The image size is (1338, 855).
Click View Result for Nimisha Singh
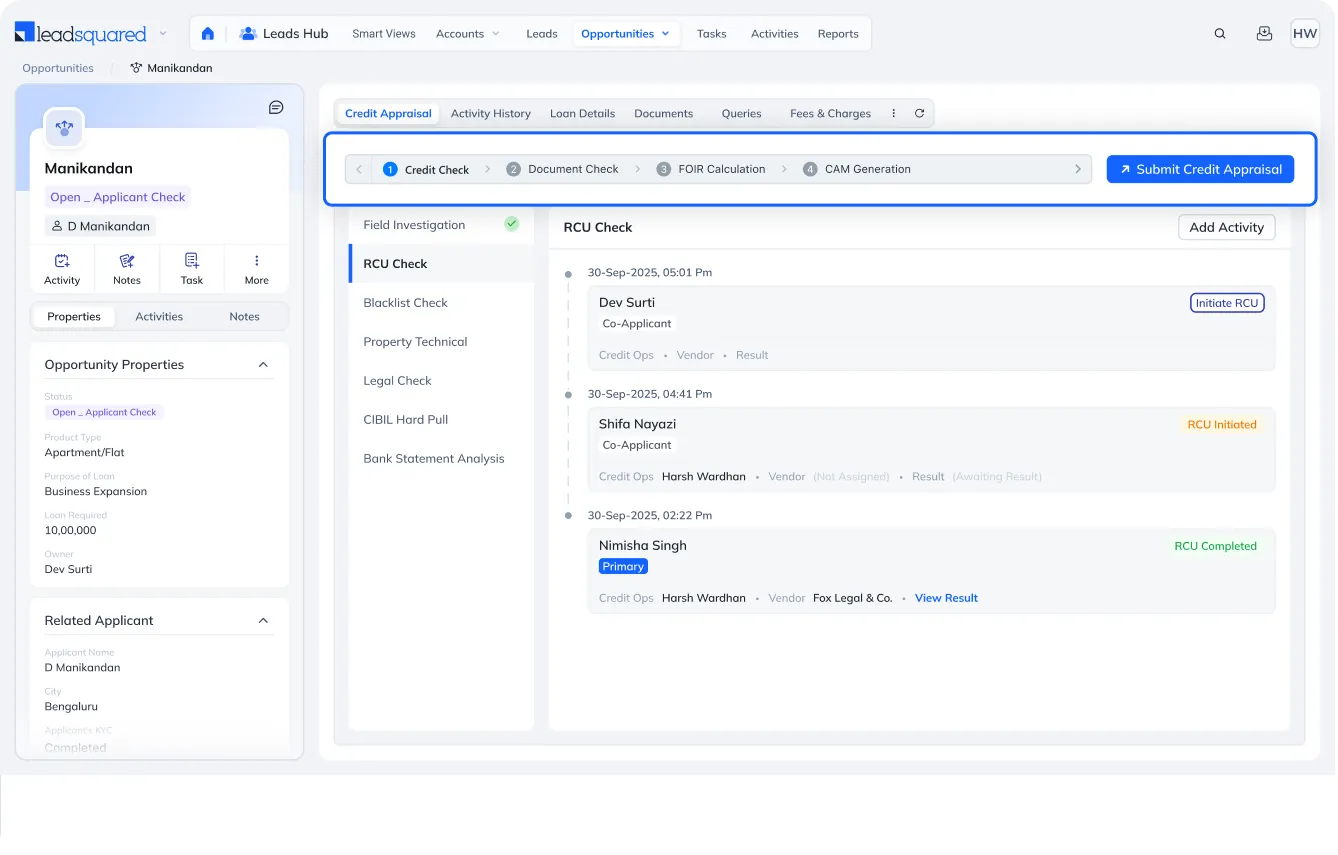click(x=946, y=598)
